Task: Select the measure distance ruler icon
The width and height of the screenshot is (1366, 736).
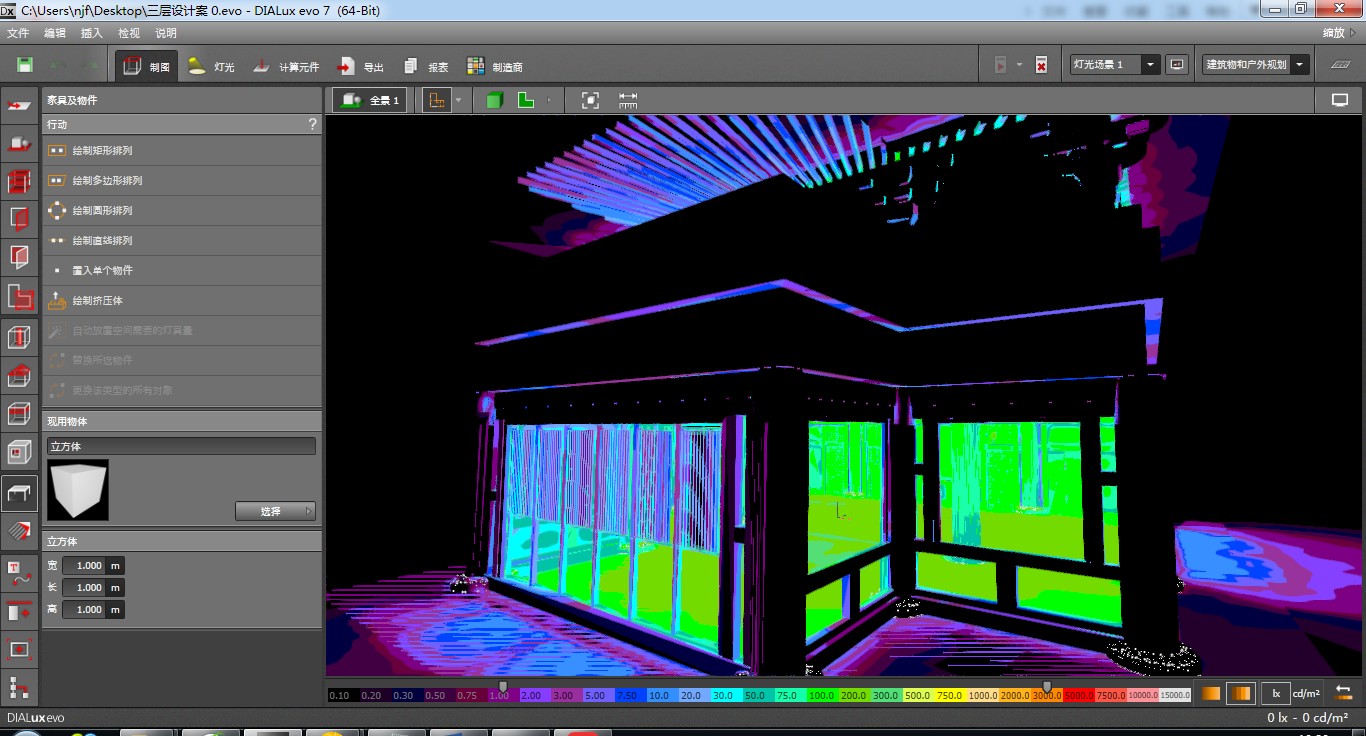Action: [628, 100]
